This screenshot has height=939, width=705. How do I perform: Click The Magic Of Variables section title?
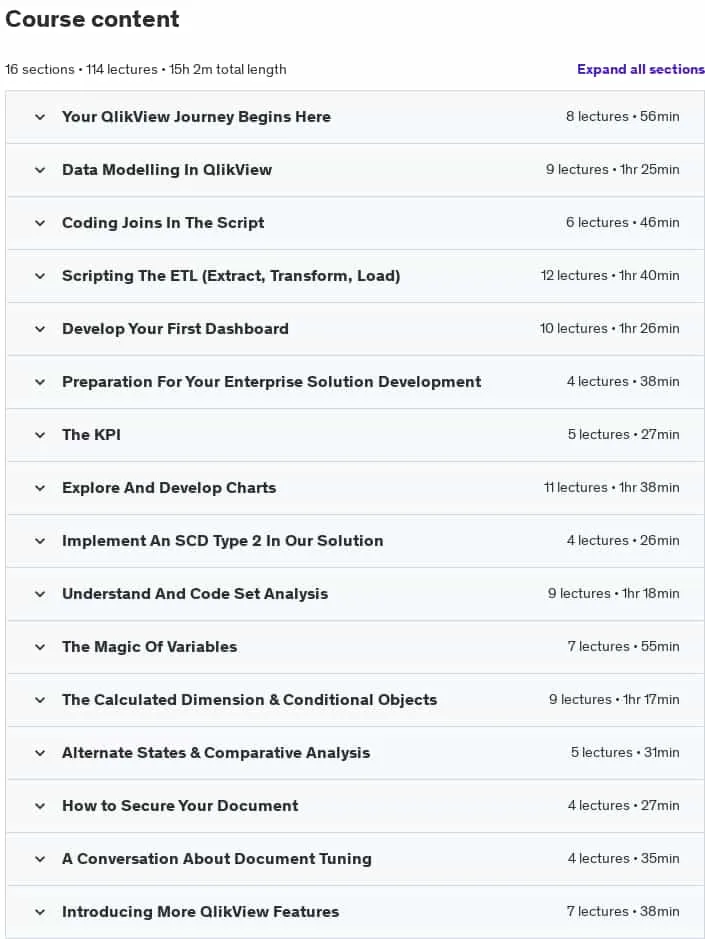click(149, 647)
